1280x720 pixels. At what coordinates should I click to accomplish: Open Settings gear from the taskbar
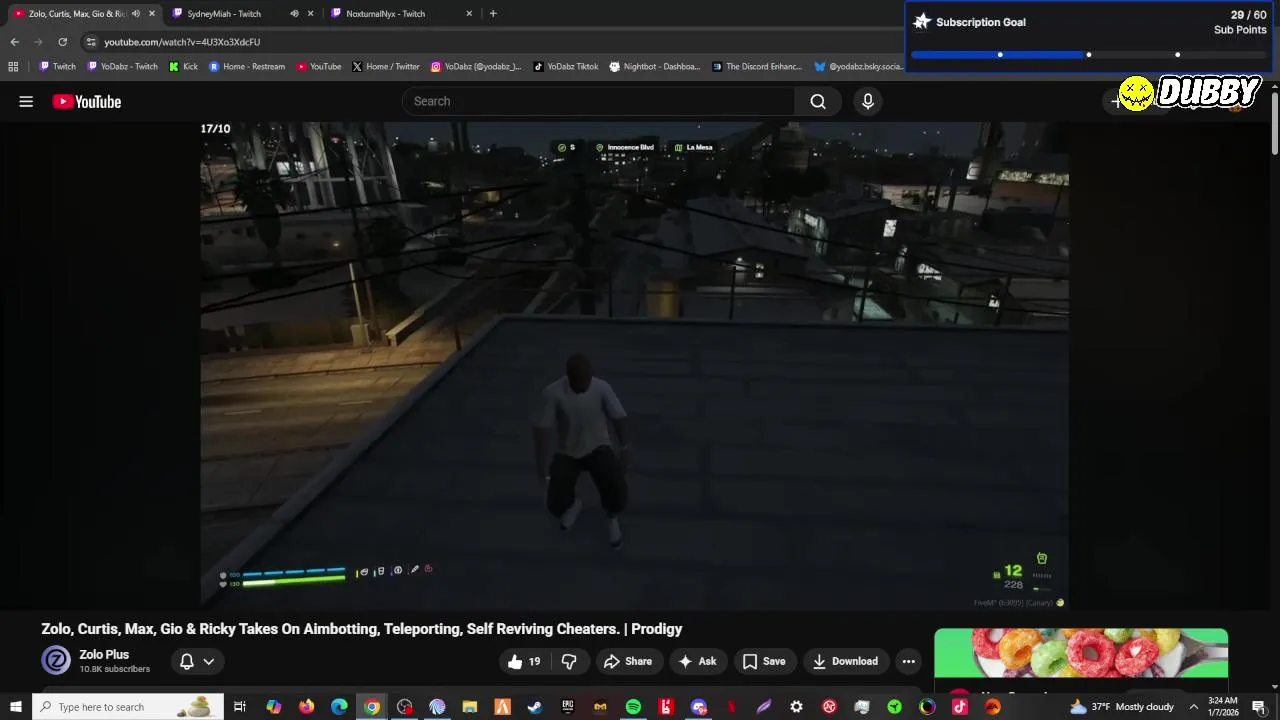coord(796,707)
